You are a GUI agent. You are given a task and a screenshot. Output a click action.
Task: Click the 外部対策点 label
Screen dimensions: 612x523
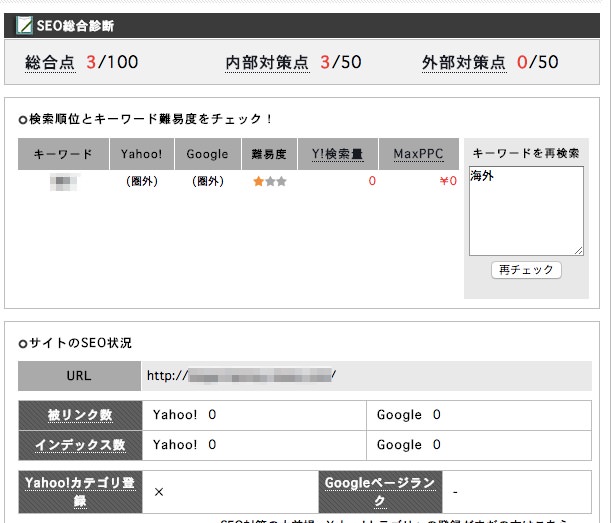tap(464, 62)
